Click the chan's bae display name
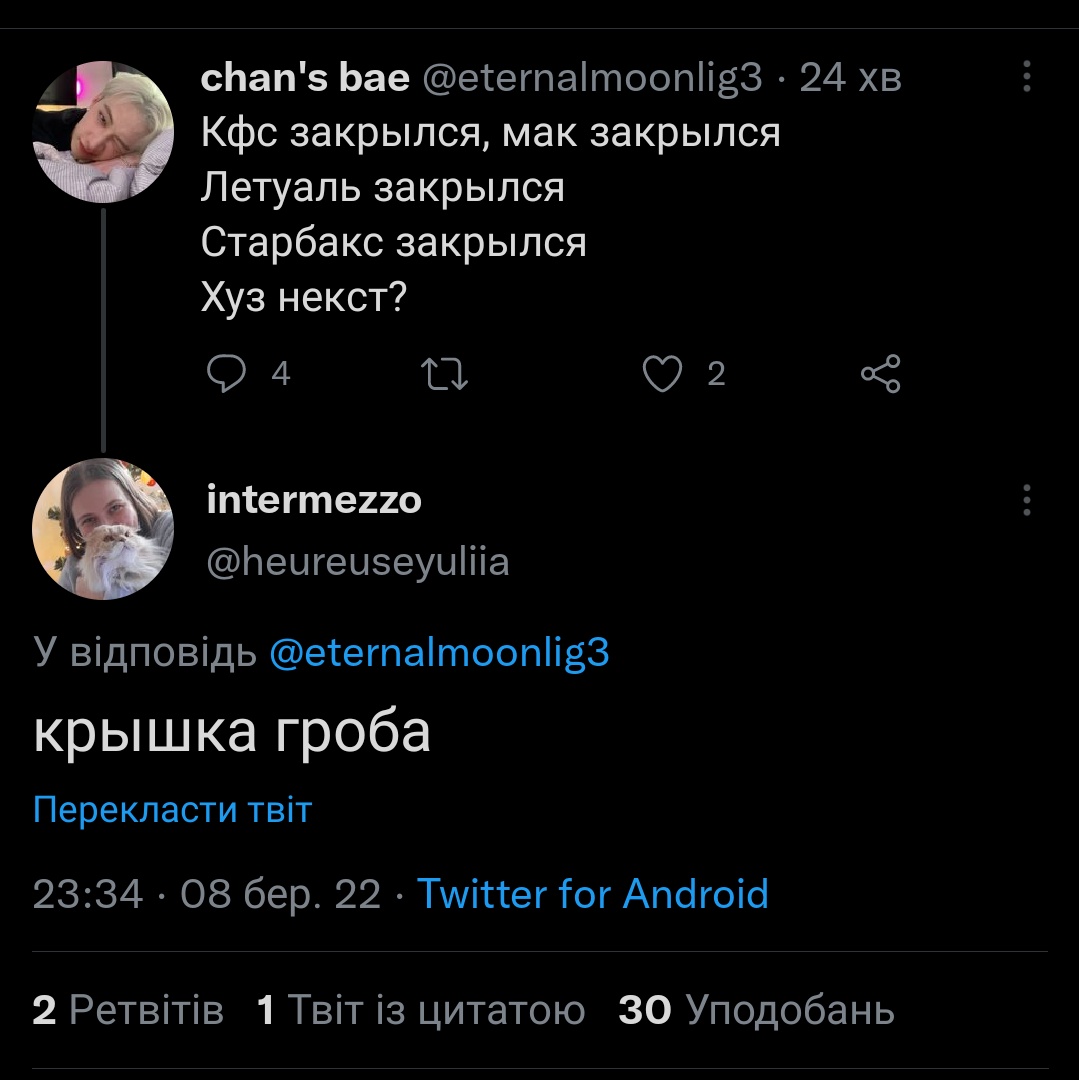The width and height of the screenshot is (1079, 1080). click(x=305, y=78)
